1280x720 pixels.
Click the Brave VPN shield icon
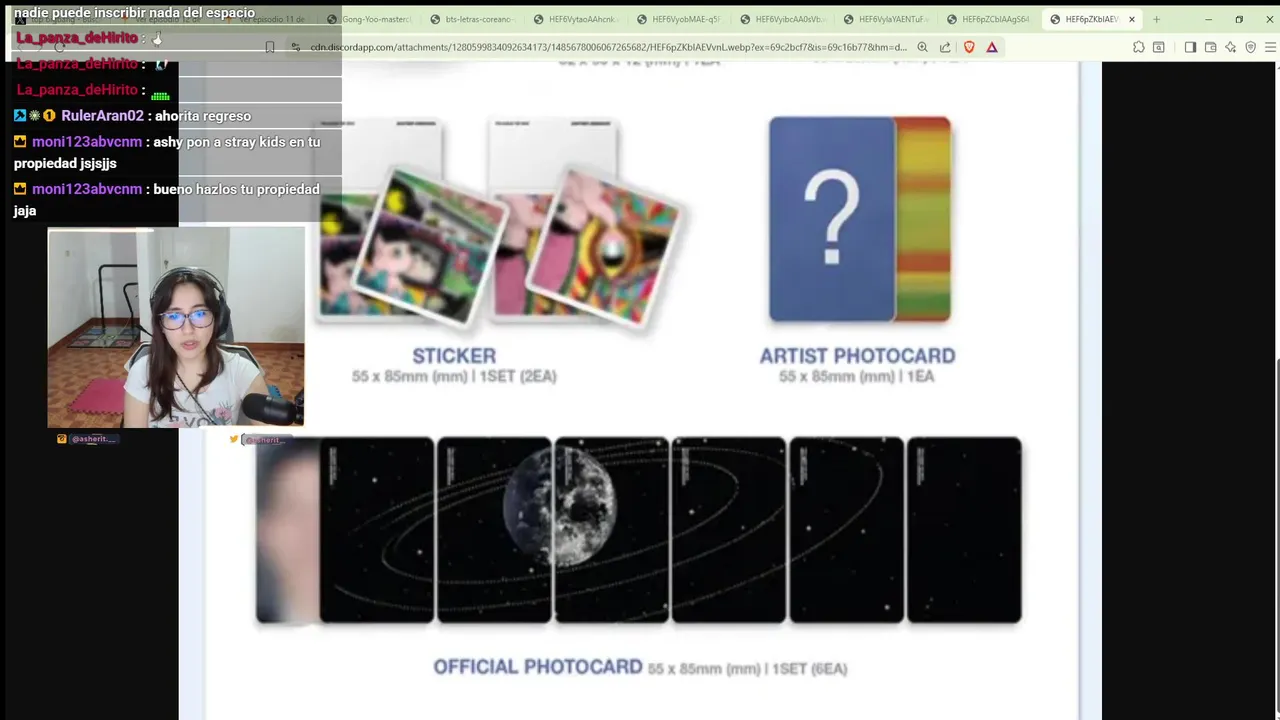tap(1250, 47)
